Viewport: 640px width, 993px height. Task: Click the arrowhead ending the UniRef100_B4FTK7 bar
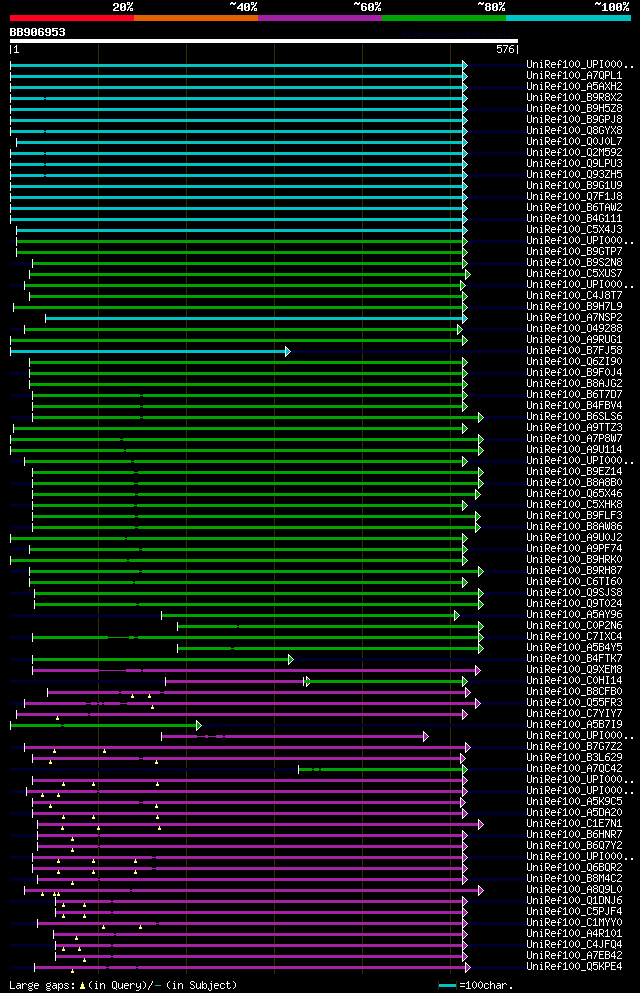coord(291,659)
